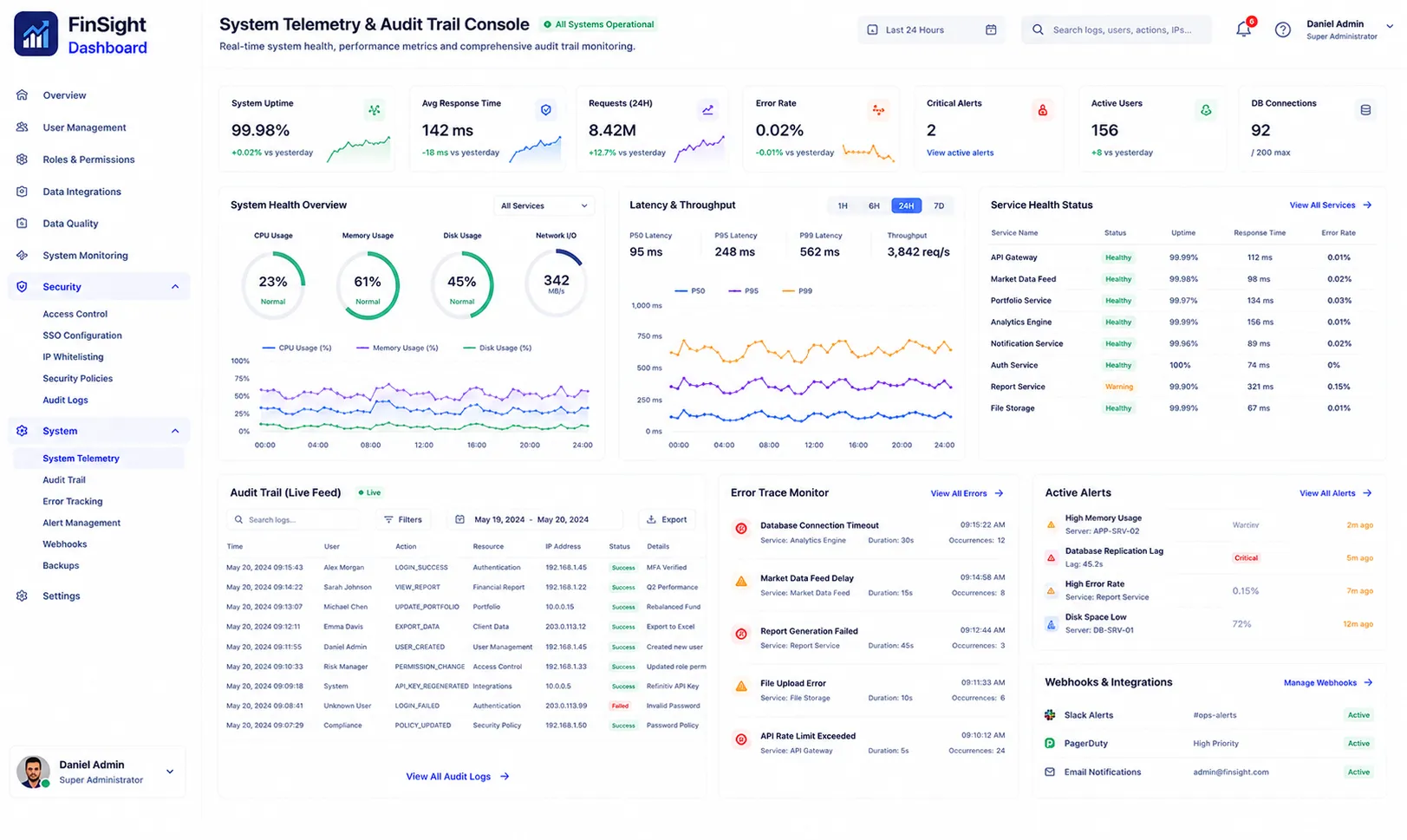Screen dimensions: 1407x840
Task: Click the Memory Usage 61% gauge
Action: (x=368, y=284)
